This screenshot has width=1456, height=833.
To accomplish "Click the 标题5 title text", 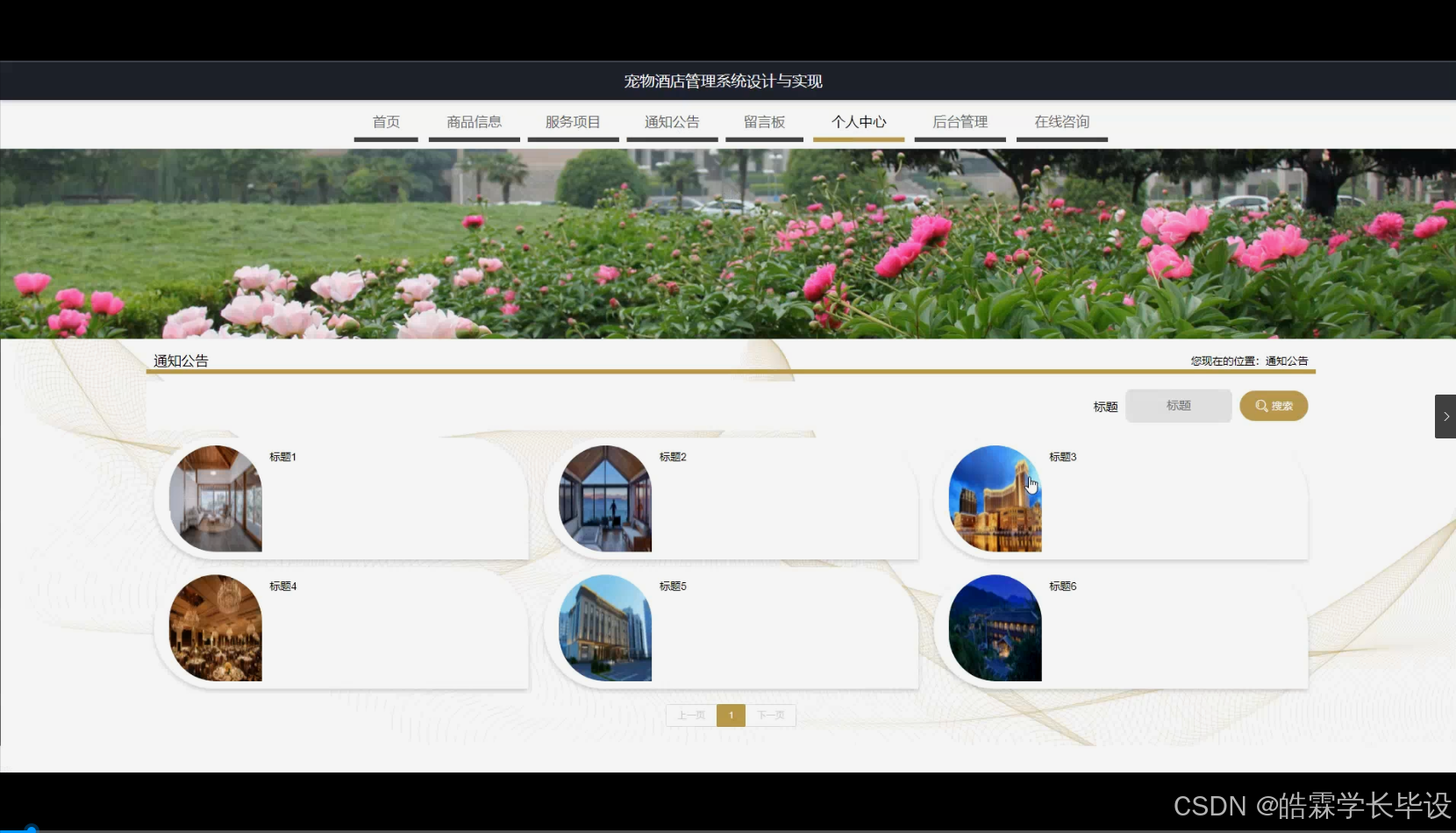I will pyautogui.click(x=673, y=586).
